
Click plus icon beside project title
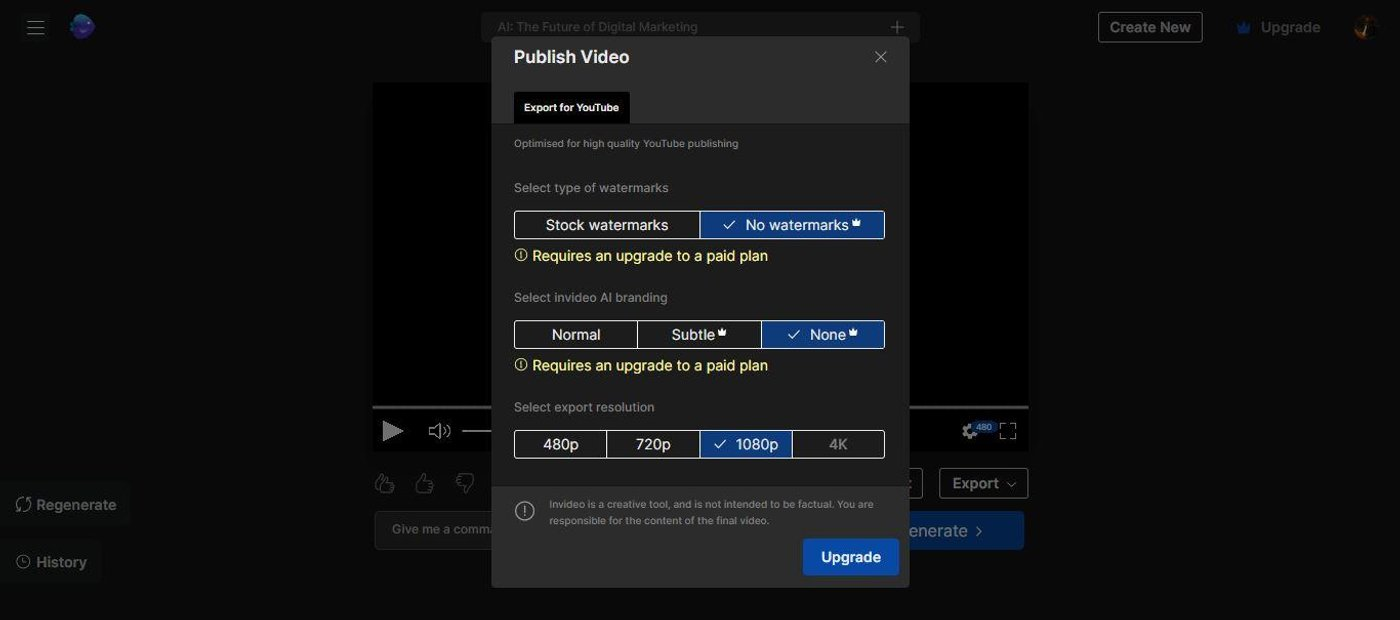[x=897, y=27]
